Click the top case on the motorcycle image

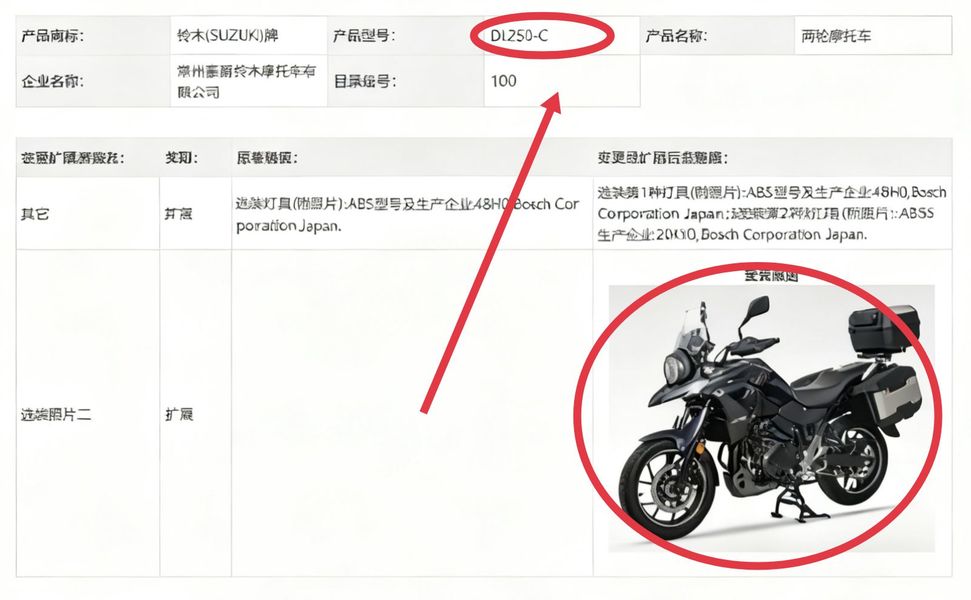click(x=884, y=329)
